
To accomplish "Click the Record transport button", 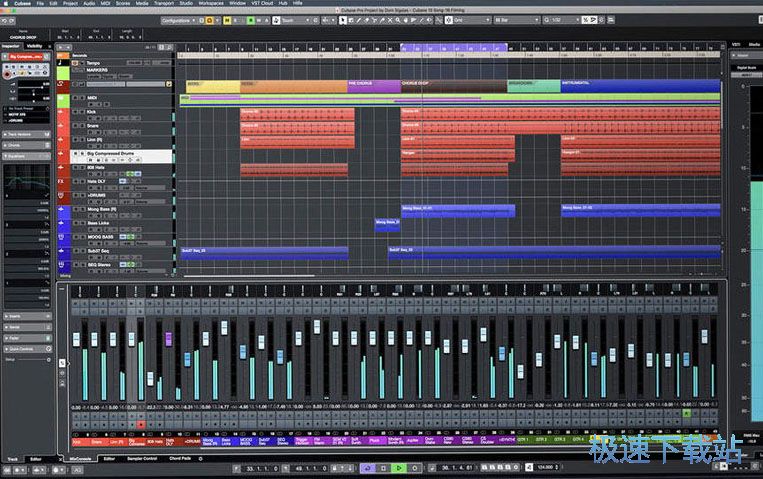I will click(x=415, y=468).
